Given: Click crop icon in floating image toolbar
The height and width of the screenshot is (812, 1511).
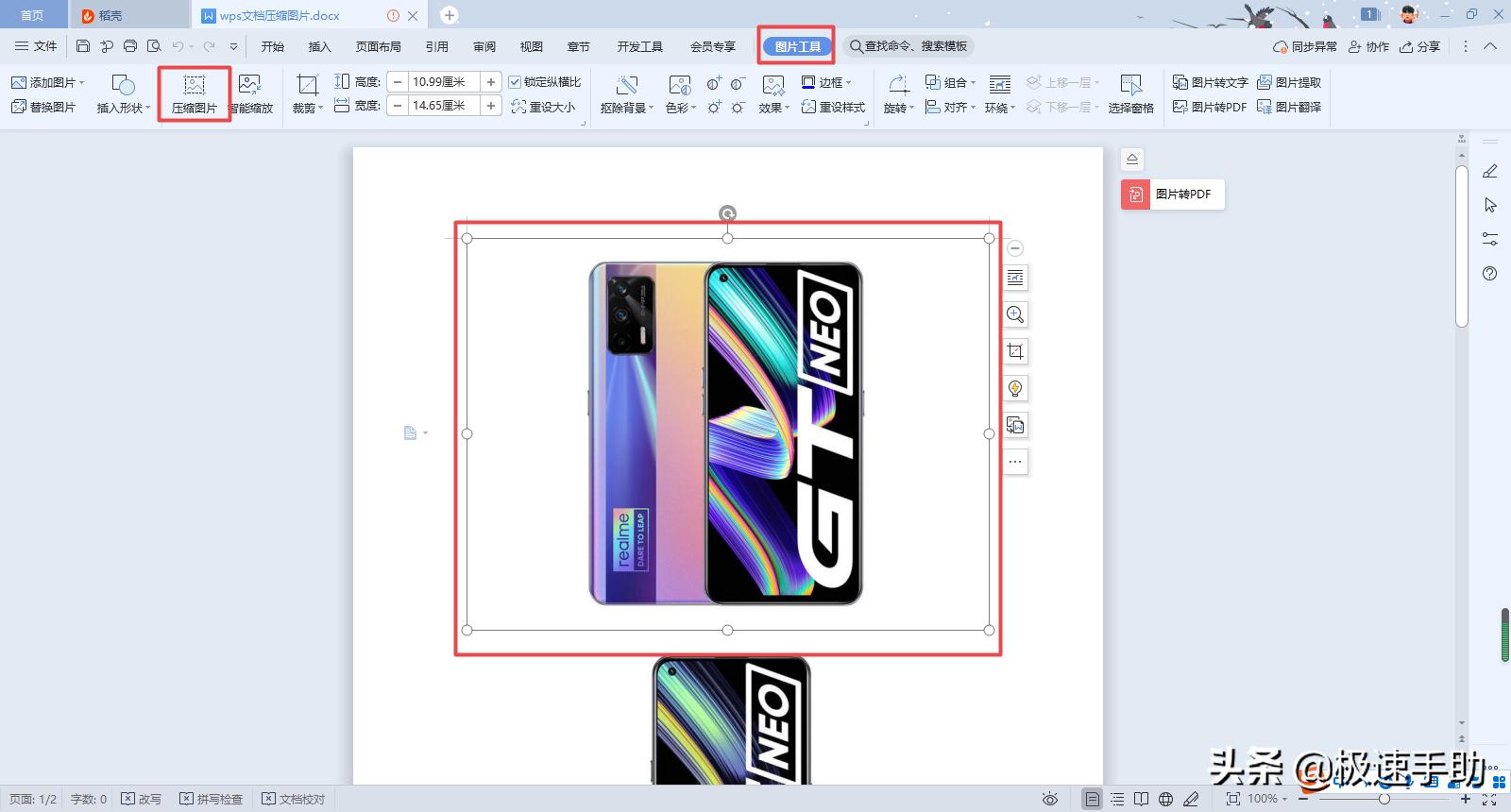Looking at the screenshot, I should tap(1015, 351).
